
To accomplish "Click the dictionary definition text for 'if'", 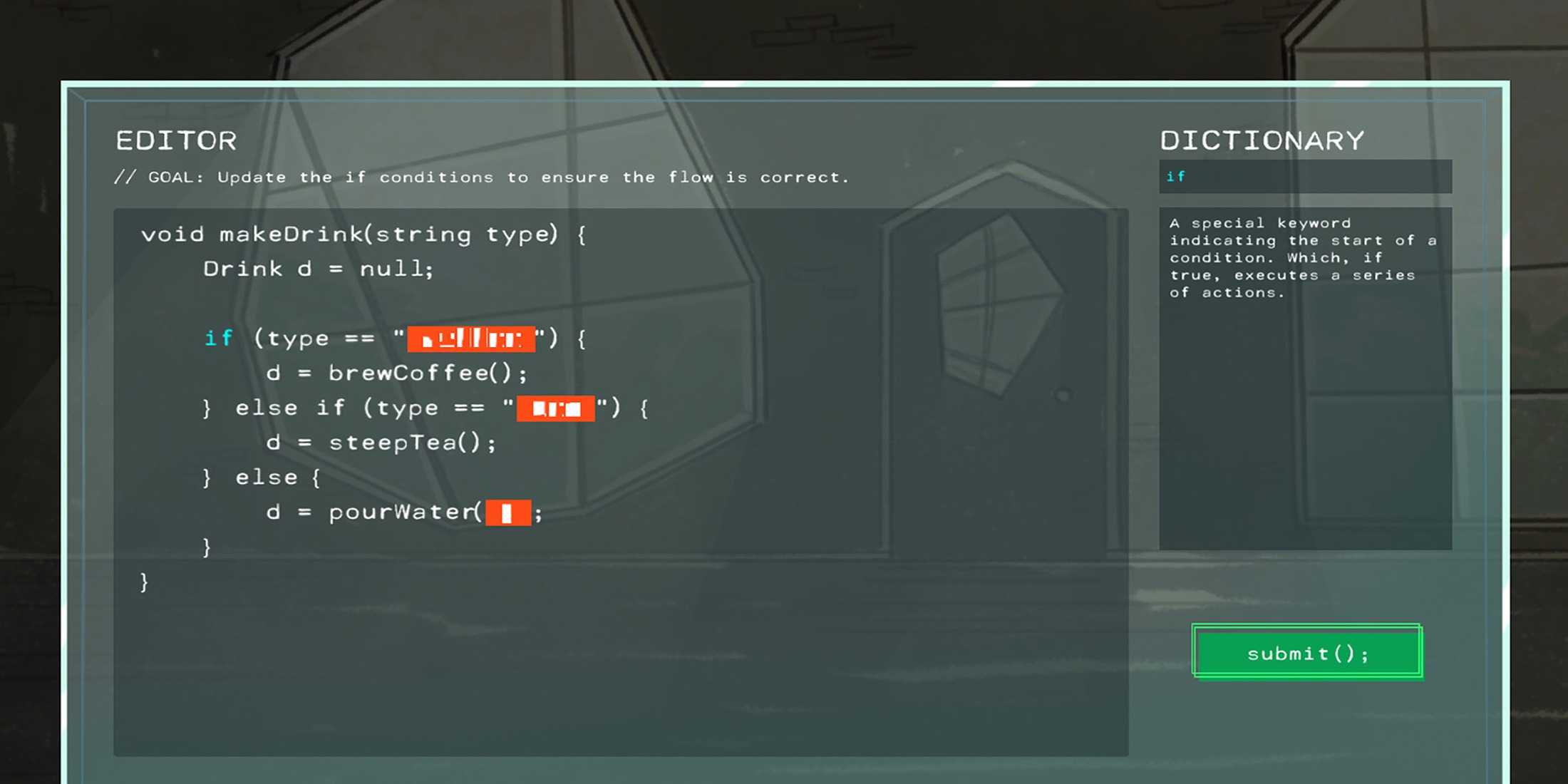I will click(1302, 257).
